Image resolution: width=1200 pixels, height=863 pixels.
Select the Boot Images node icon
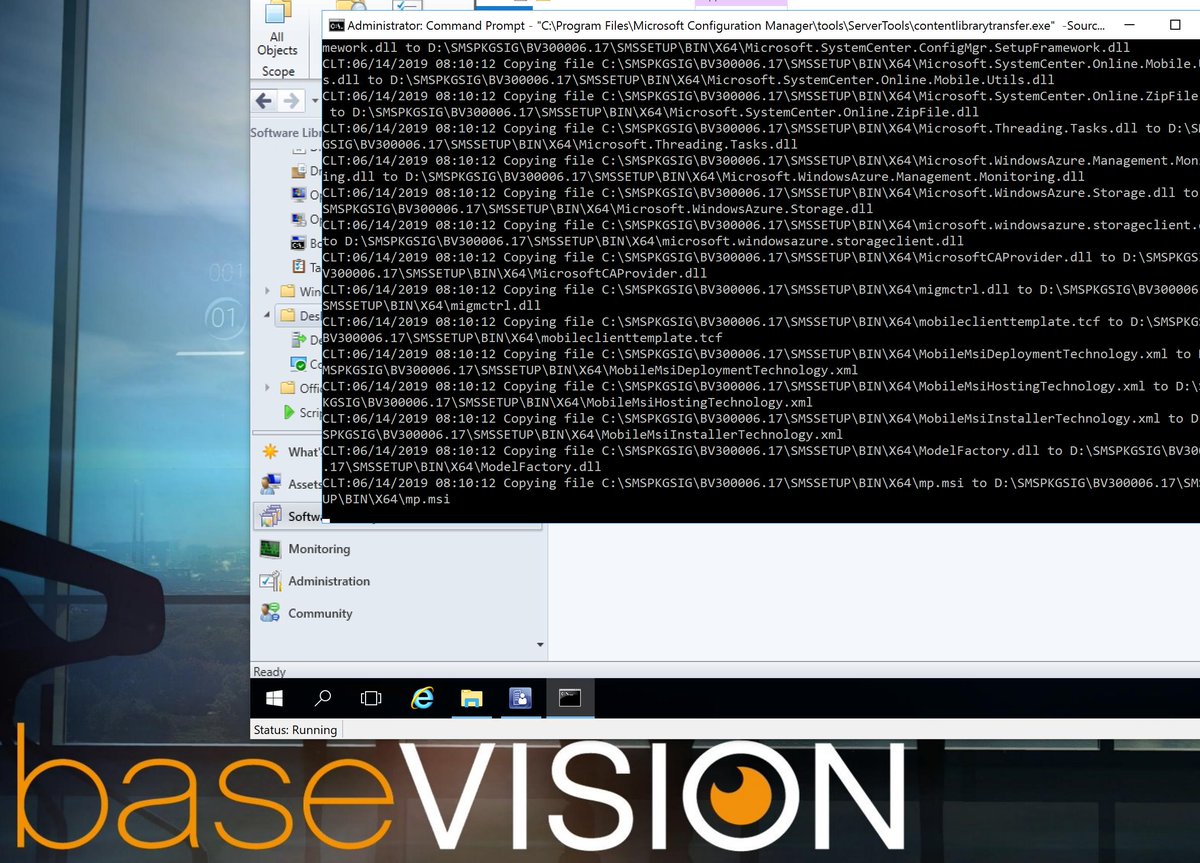point(299,242)
